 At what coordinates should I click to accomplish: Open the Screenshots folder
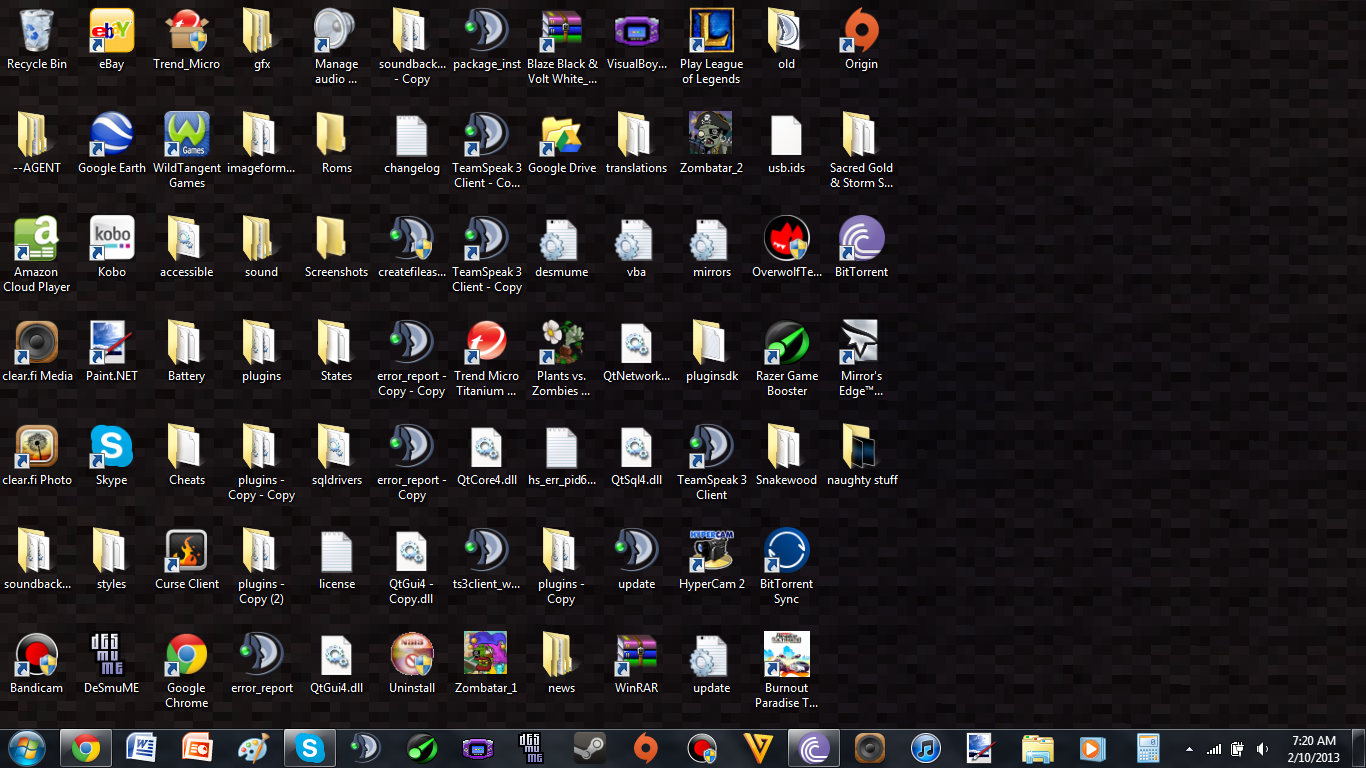[x=337, y=248]
